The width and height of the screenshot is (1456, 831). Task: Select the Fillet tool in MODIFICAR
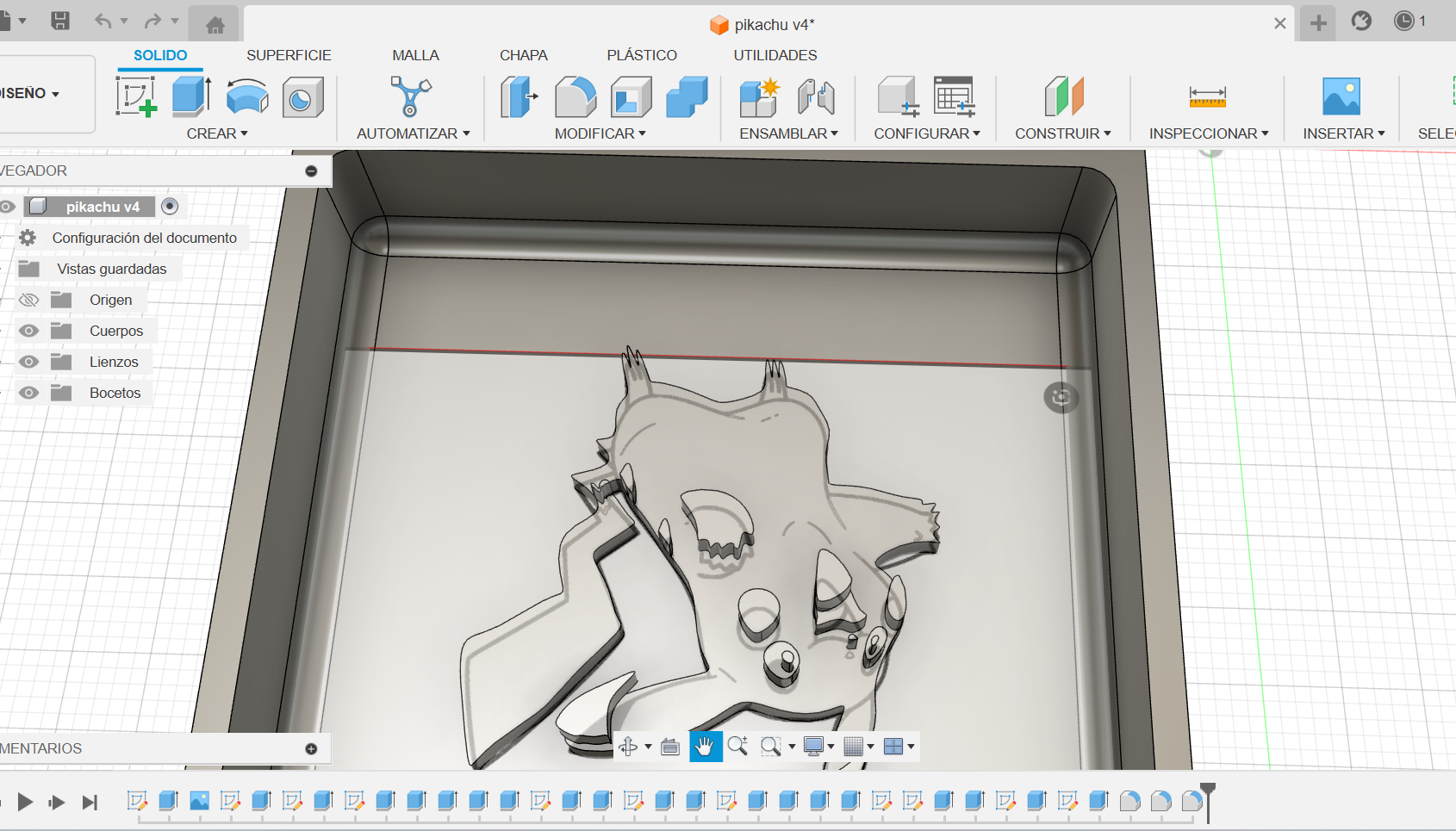coord(576,96)
